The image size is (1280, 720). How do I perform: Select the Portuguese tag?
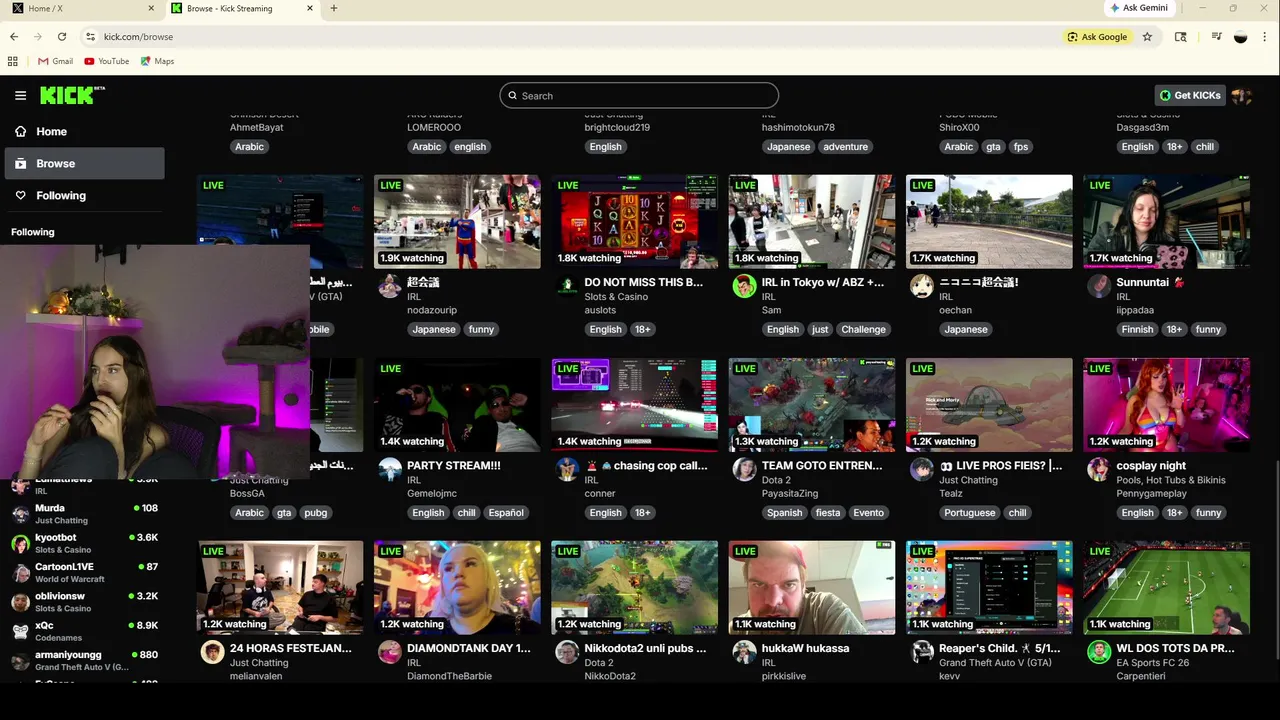click(969, 512)
